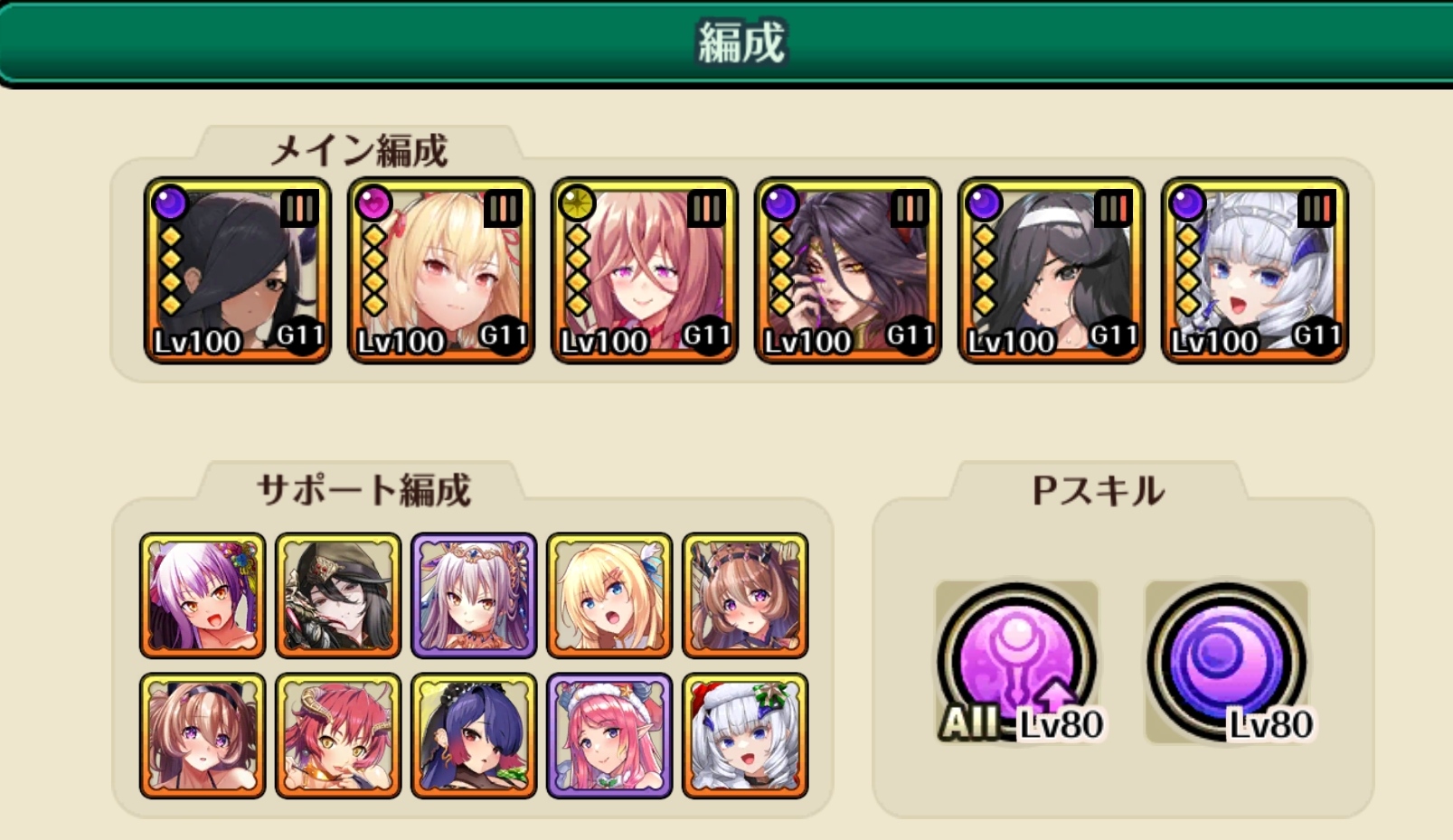The width and height of the screenshot is (1453, 840).
Task: Click the サポート編成 section tab label
Action: pos(363,490)
